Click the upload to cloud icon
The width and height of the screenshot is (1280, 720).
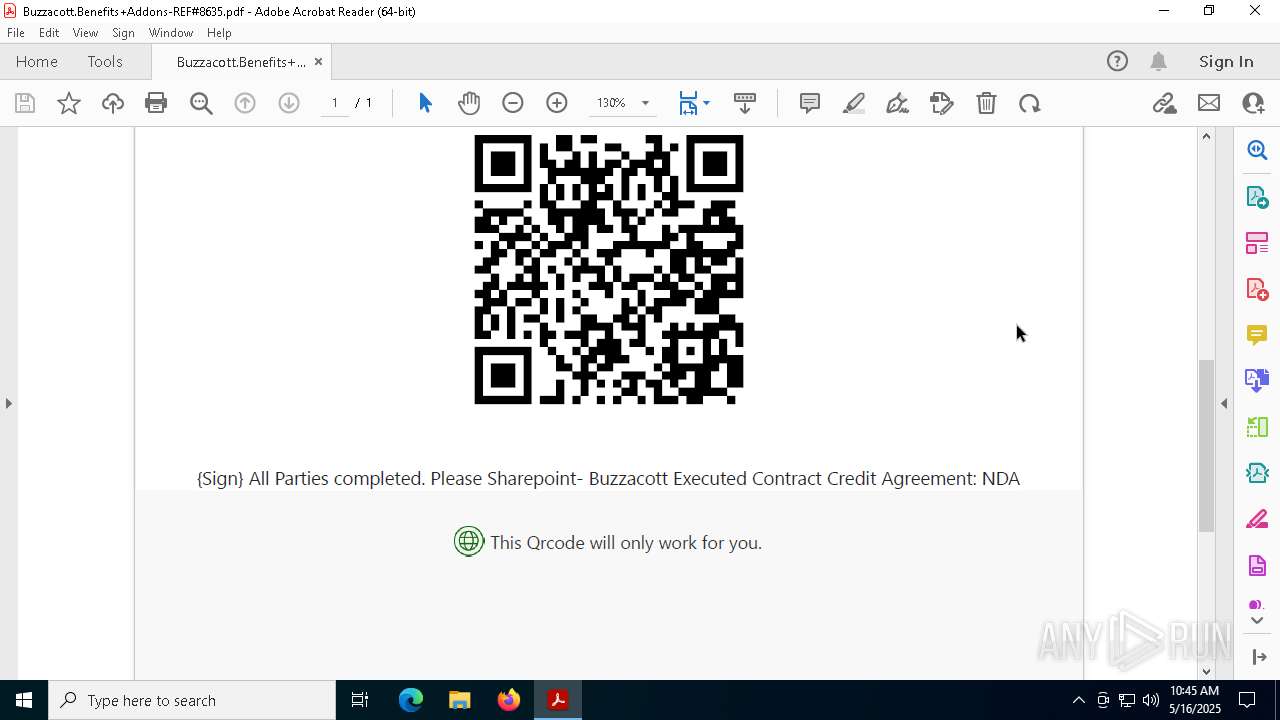tap(113, 103)
